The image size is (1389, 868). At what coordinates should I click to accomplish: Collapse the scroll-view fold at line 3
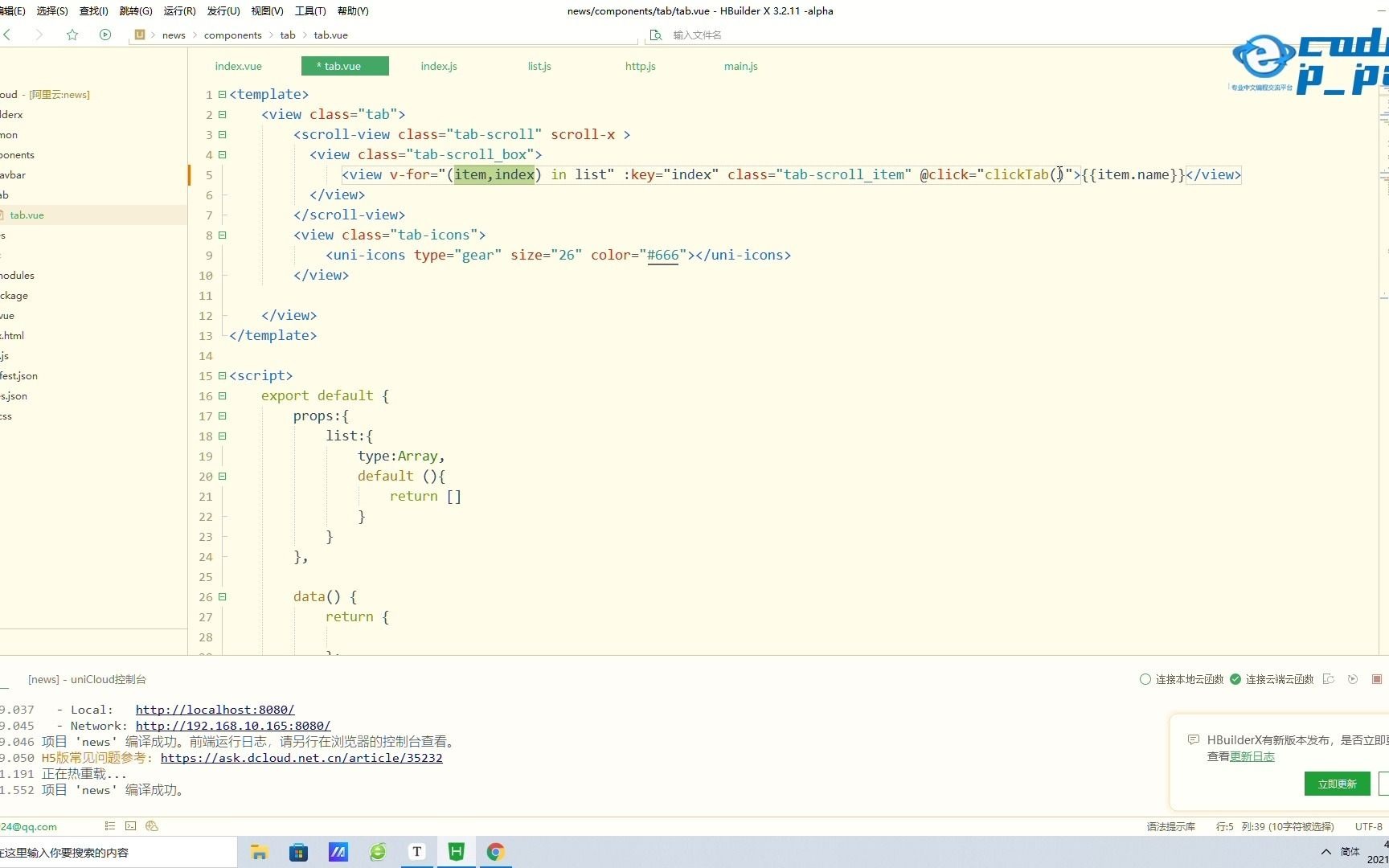(x=222, y=135)
